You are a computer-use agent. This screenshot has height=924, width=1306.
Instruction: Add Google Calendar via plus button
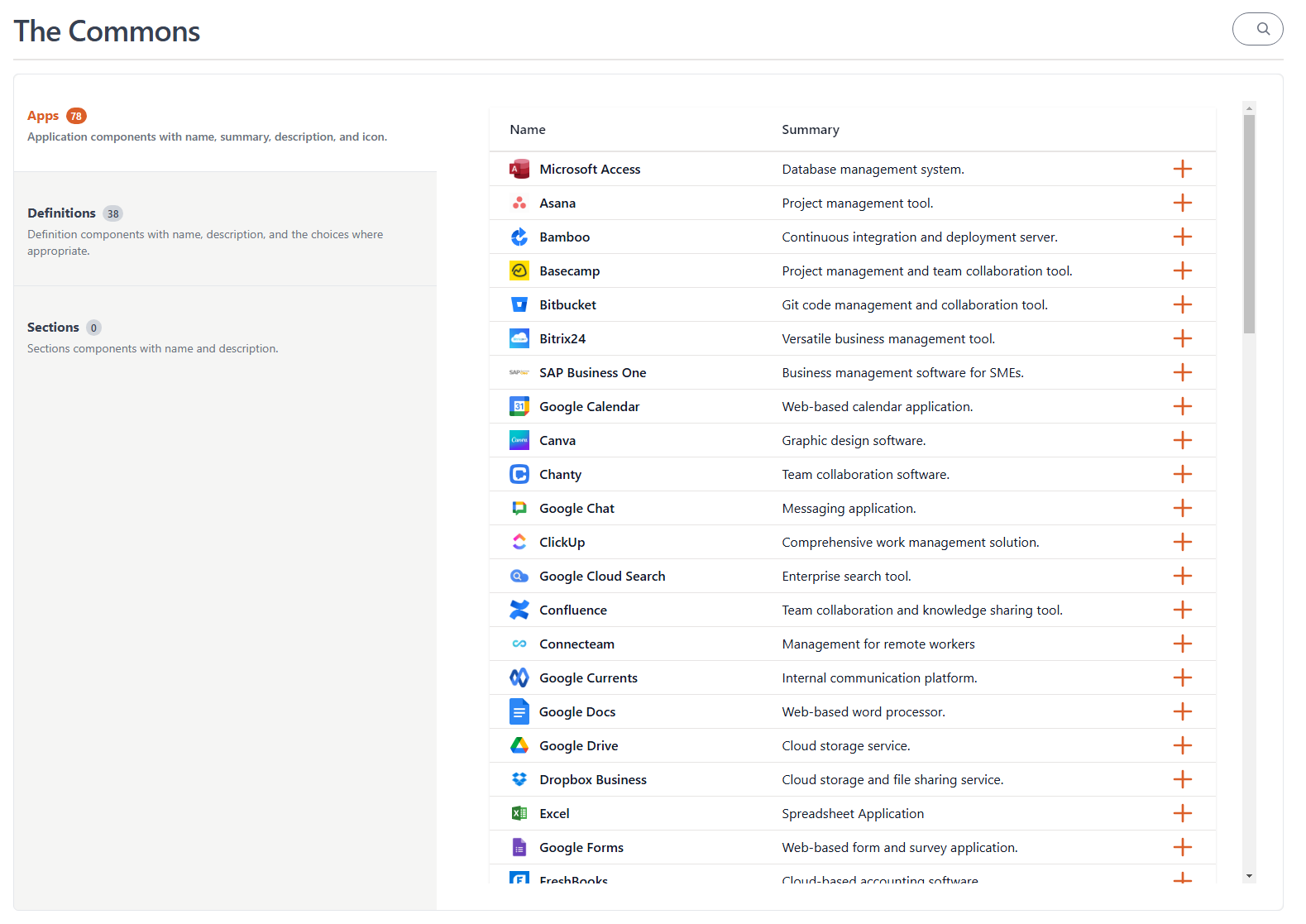coord(1183,406)
